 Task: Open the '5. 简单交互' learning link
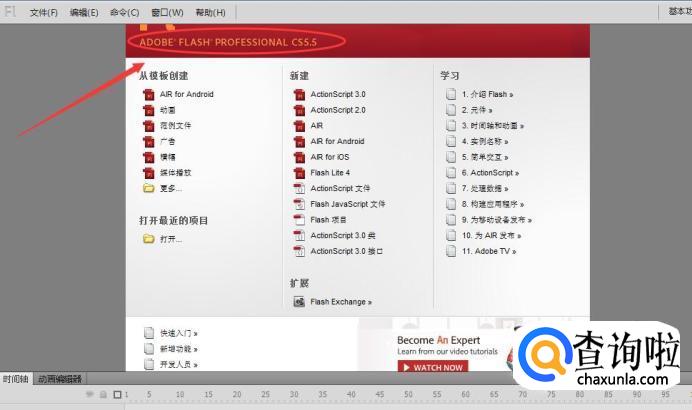485,157
